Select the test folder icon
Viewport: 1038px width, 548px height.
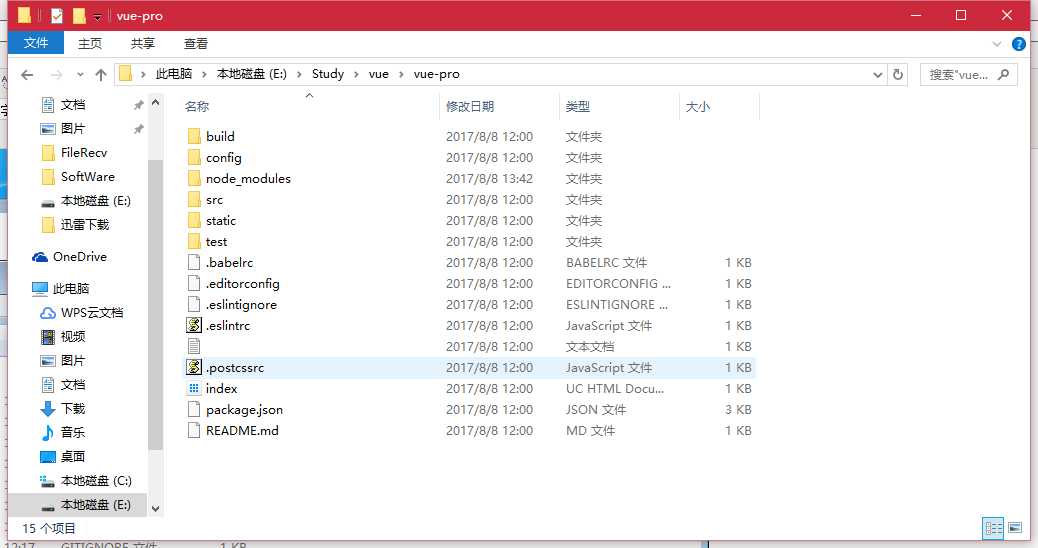pos(194,242)
